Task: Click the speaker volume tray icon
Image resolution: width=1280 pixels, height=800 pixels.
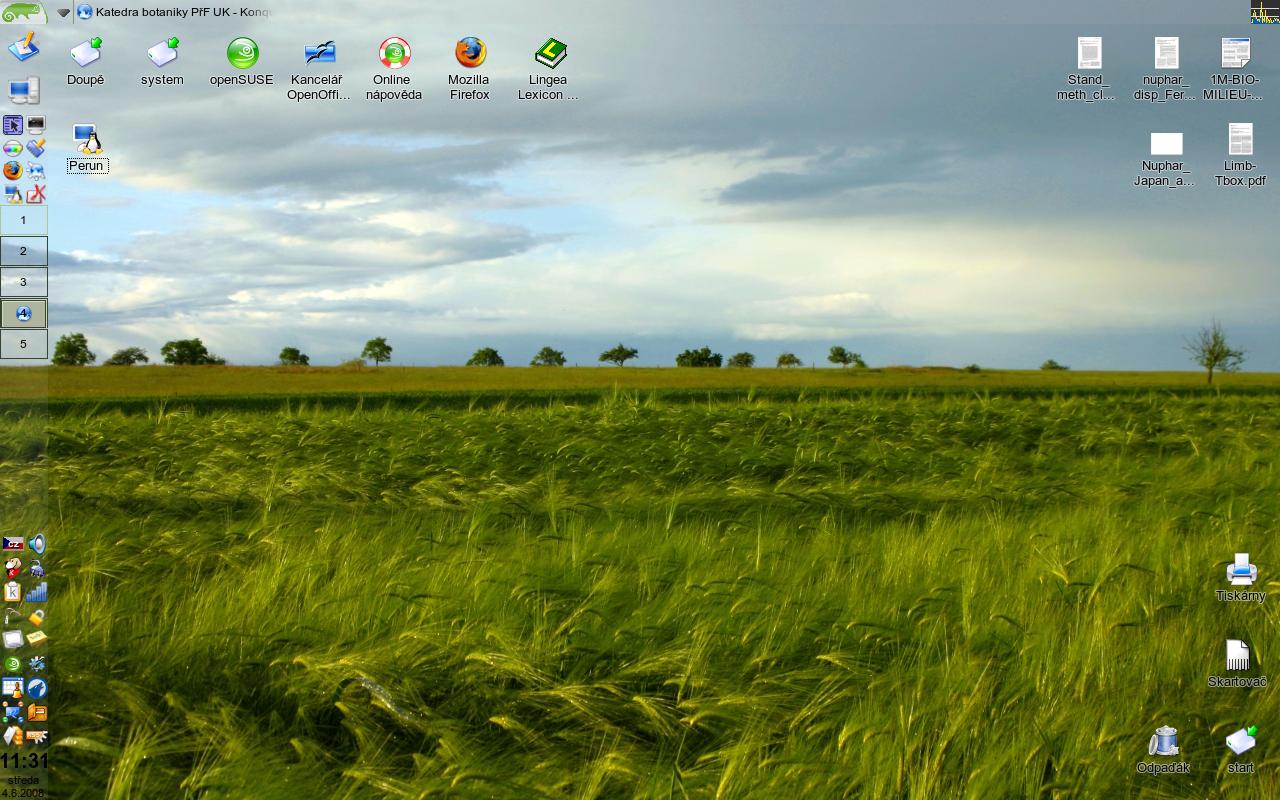Action: pyautogui.click(x=37, y=545)
